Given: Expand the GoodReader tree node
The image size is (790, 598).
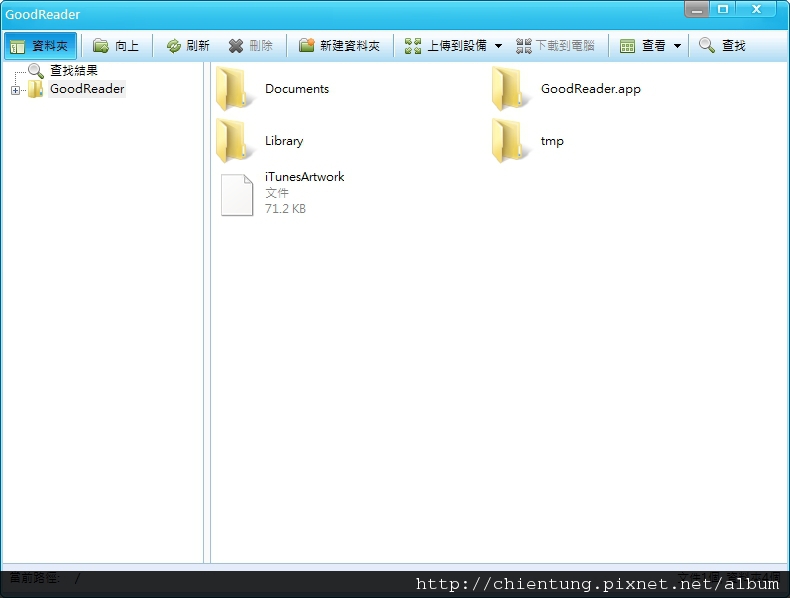Looking at the screenshot, I should tap(16, 91).
